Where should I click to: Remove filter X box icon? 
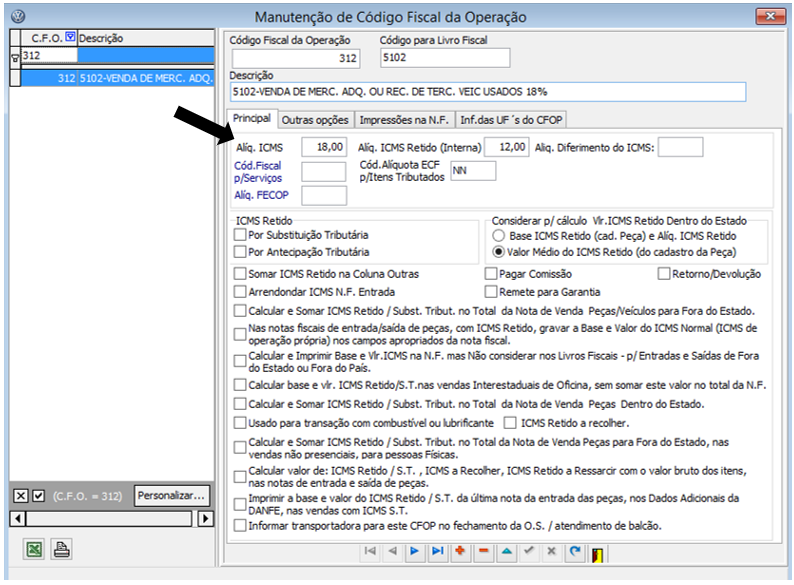tap(20, 495)
